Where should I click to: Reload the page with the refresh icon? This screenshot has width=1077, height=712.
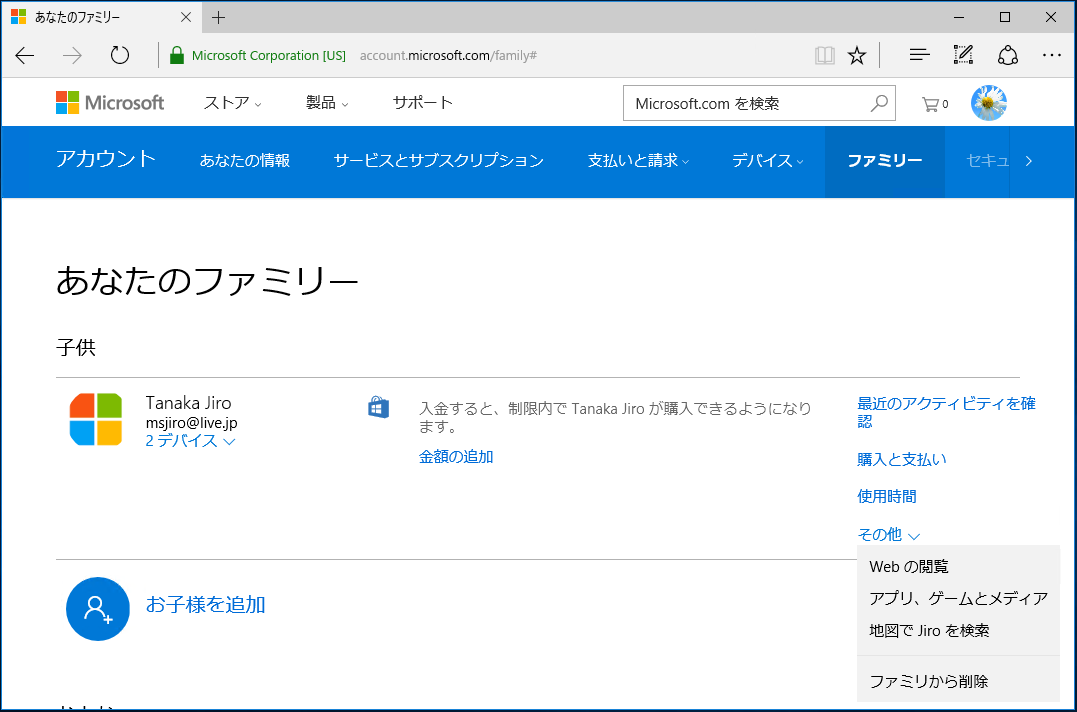(x=120, y=55)
